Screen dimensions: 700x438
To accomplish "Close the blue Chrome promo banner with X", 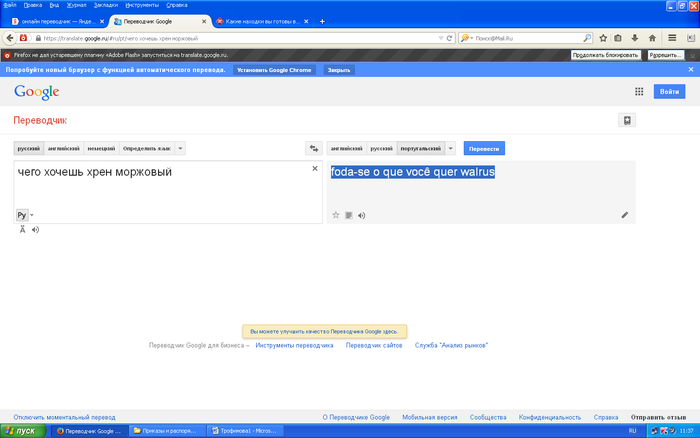I will click(691, 70).
